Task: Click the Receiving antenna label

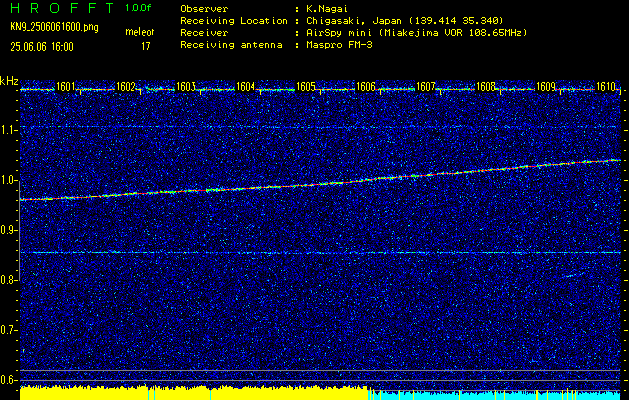Action: coord(231,45)
